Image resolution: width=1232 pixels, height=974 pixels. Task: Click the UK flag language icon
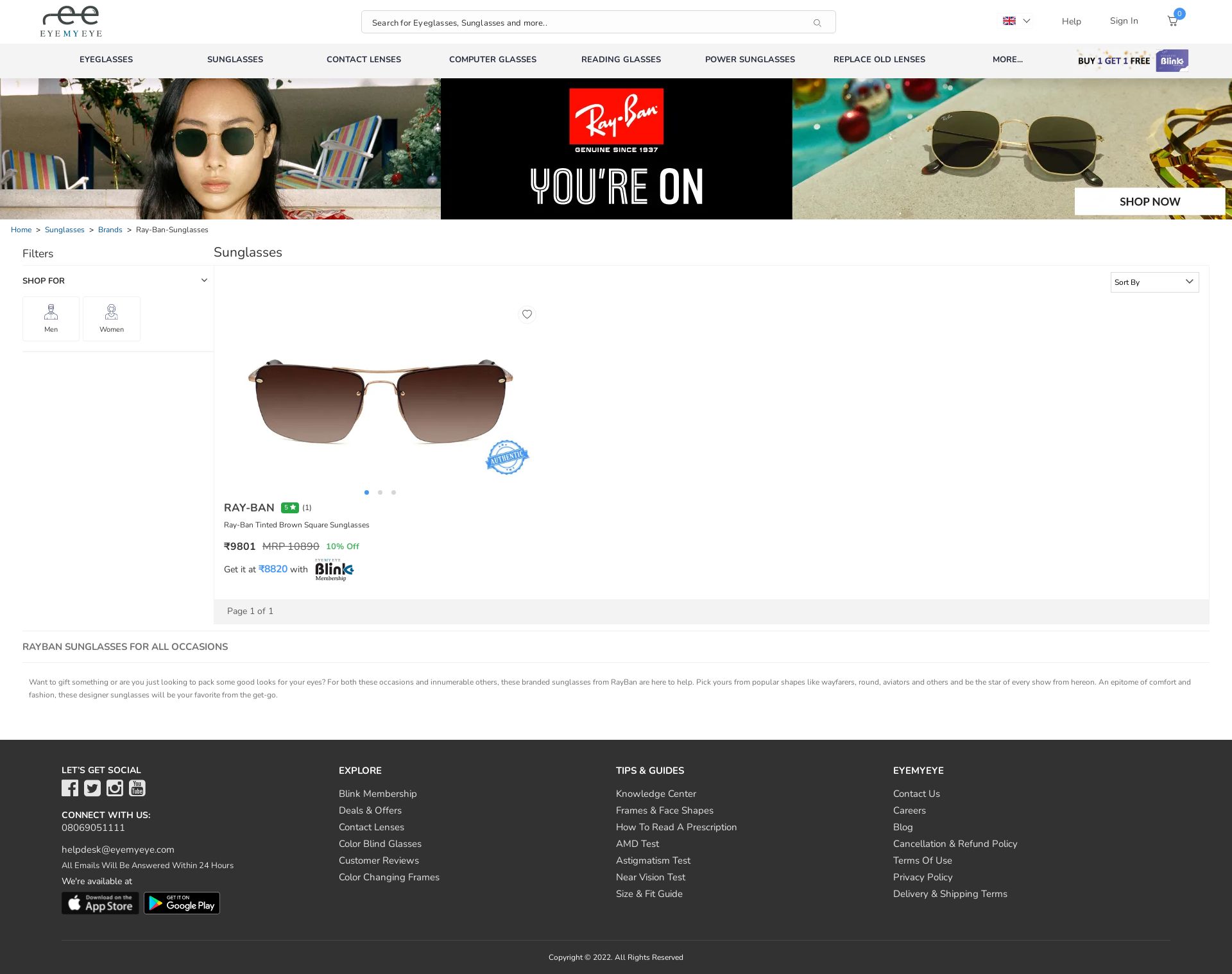click(1009, 21)
